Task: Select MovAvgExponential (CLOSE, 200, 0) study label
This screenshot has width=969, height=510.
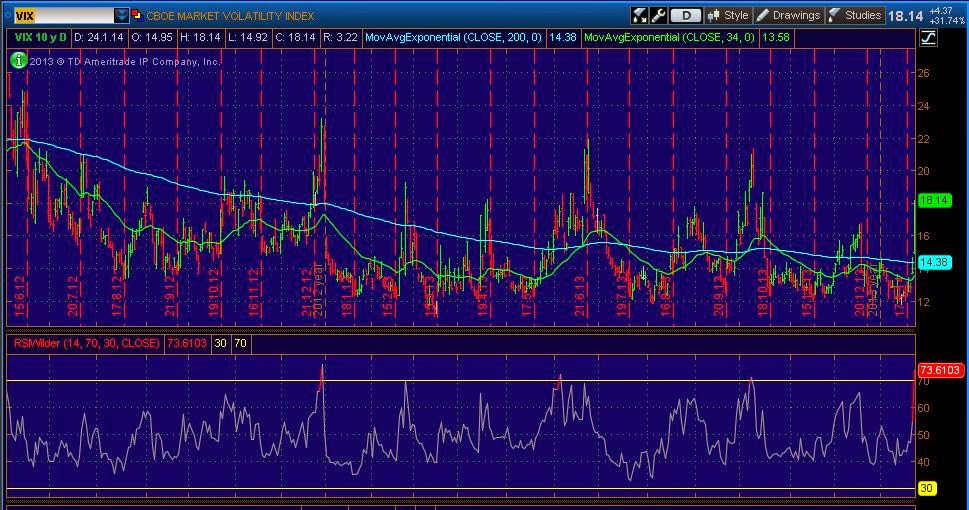Action: 454,37
